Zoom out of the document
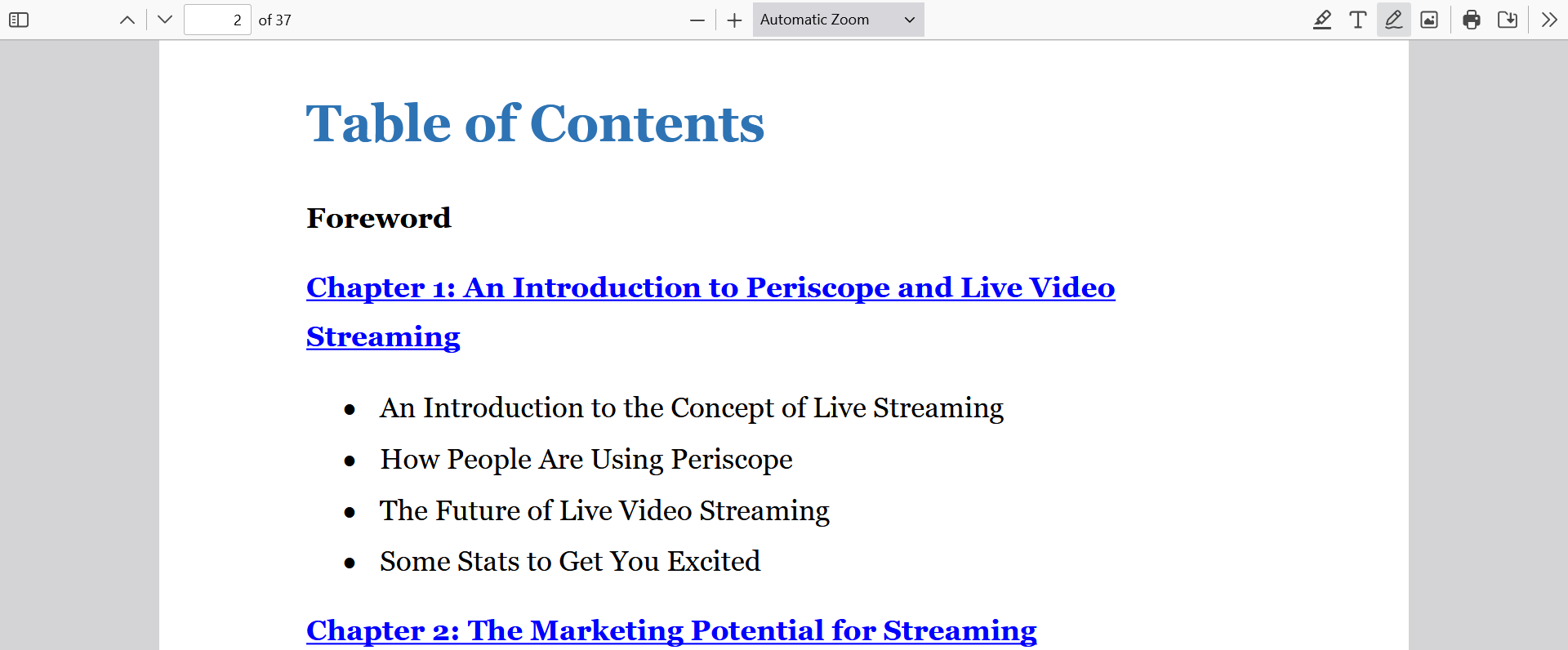 coord(697,20)
